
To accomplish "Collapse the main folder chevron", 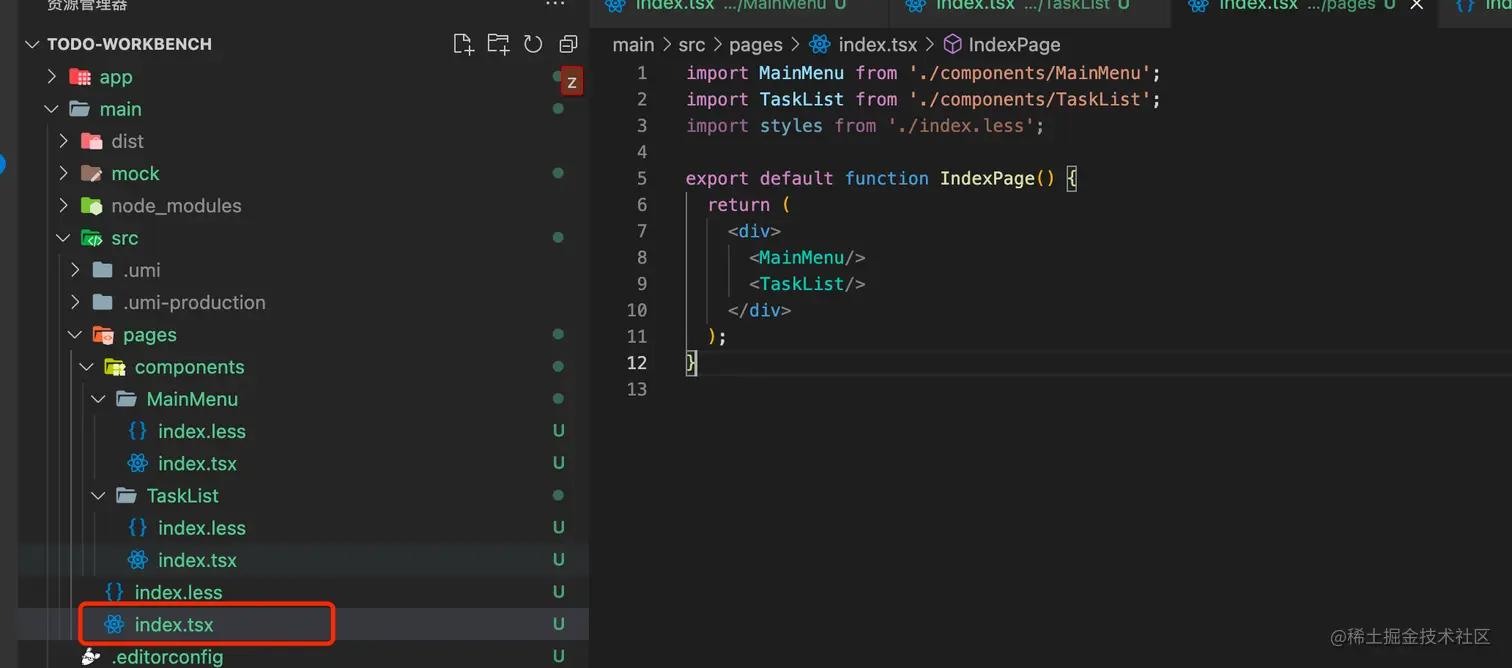I will click(x=52, y=109).
